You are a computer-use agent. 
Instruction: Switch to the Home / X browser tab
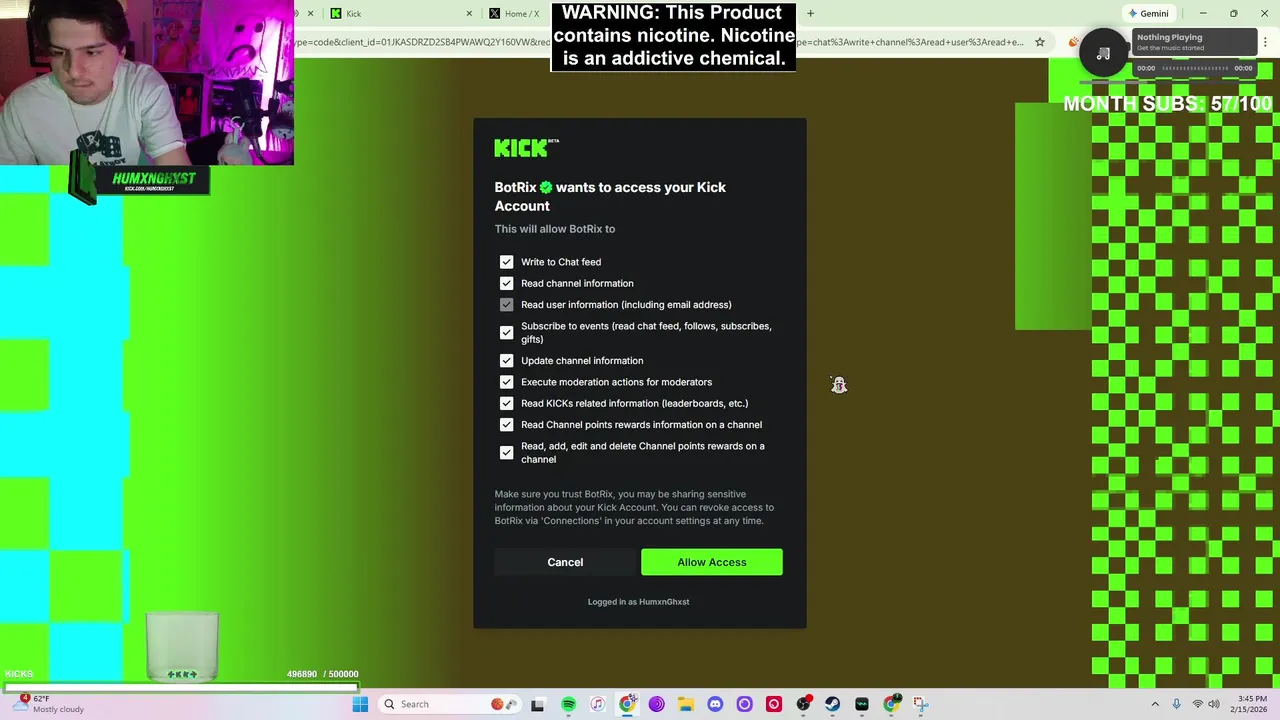tap(520, 13)
